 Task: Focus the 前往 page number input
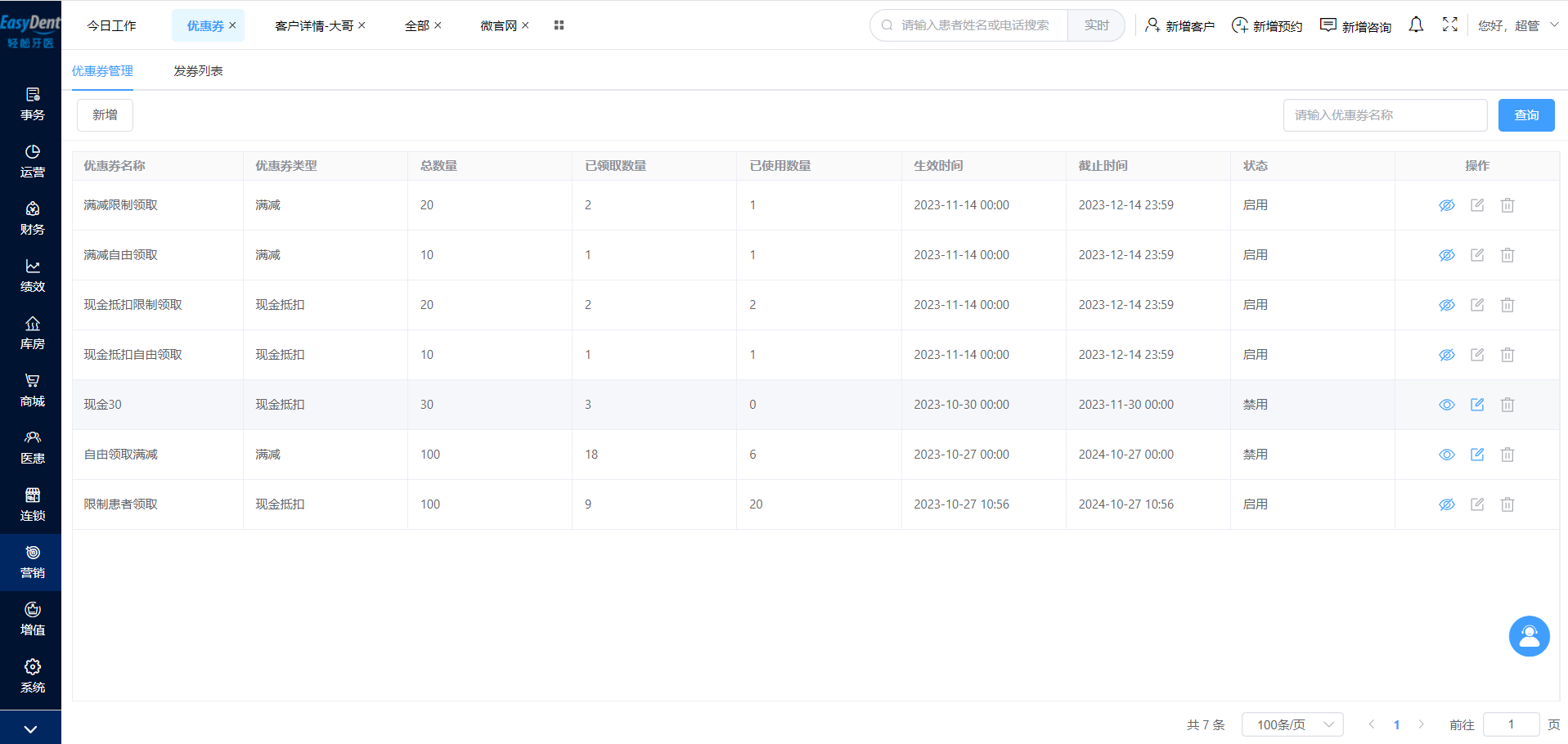[1511, 724]
